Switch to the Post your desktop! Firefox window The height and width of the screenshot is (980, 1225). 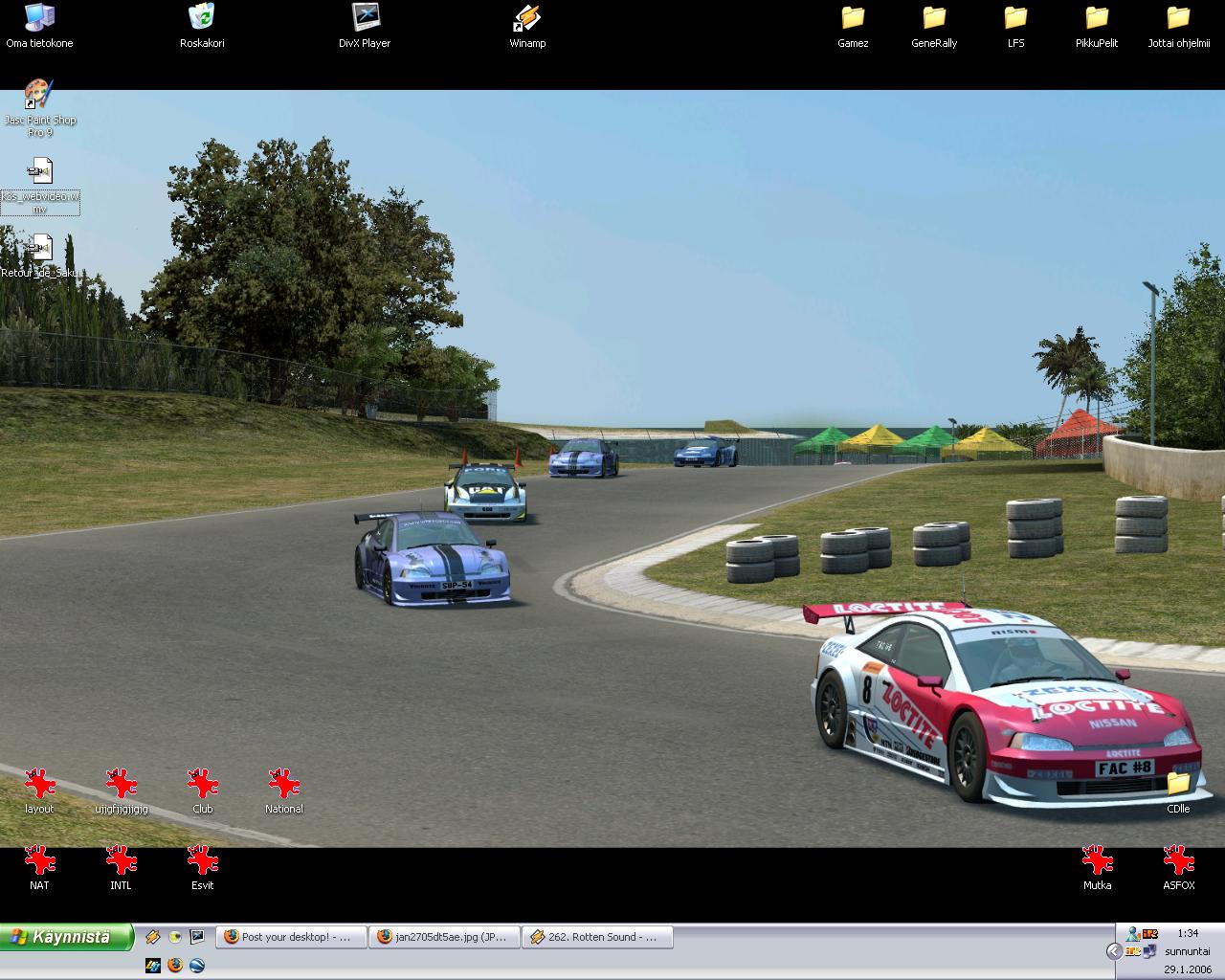pos(291,937)
